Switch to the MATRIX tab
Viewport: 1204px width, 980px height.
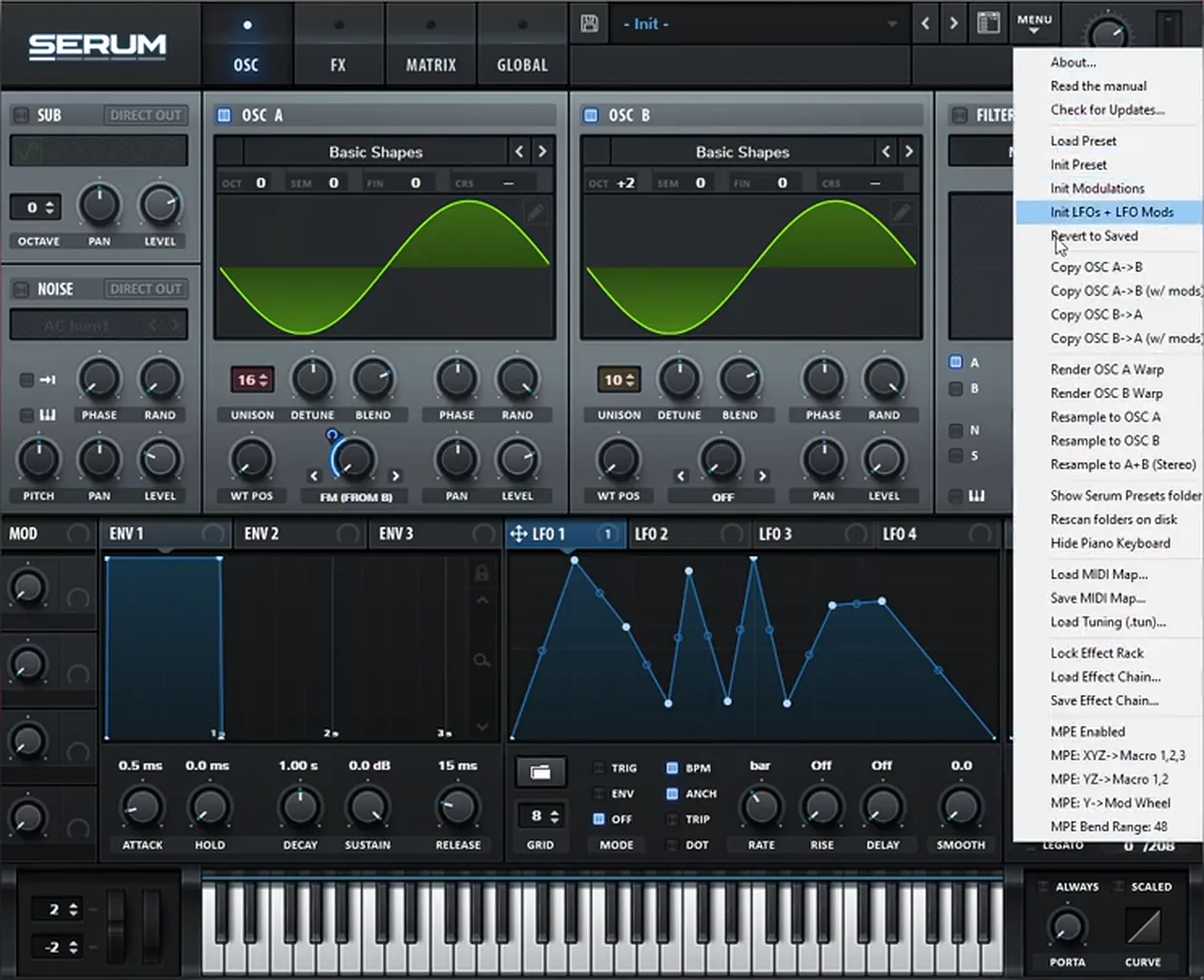pos(431,44)
